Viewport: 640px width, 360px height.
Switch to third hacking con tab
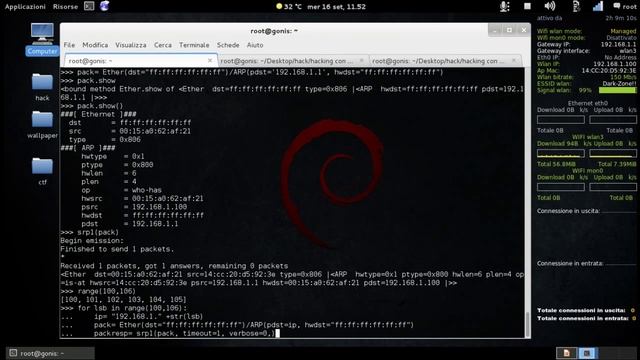pyautogui.click(x=444, y=61)
